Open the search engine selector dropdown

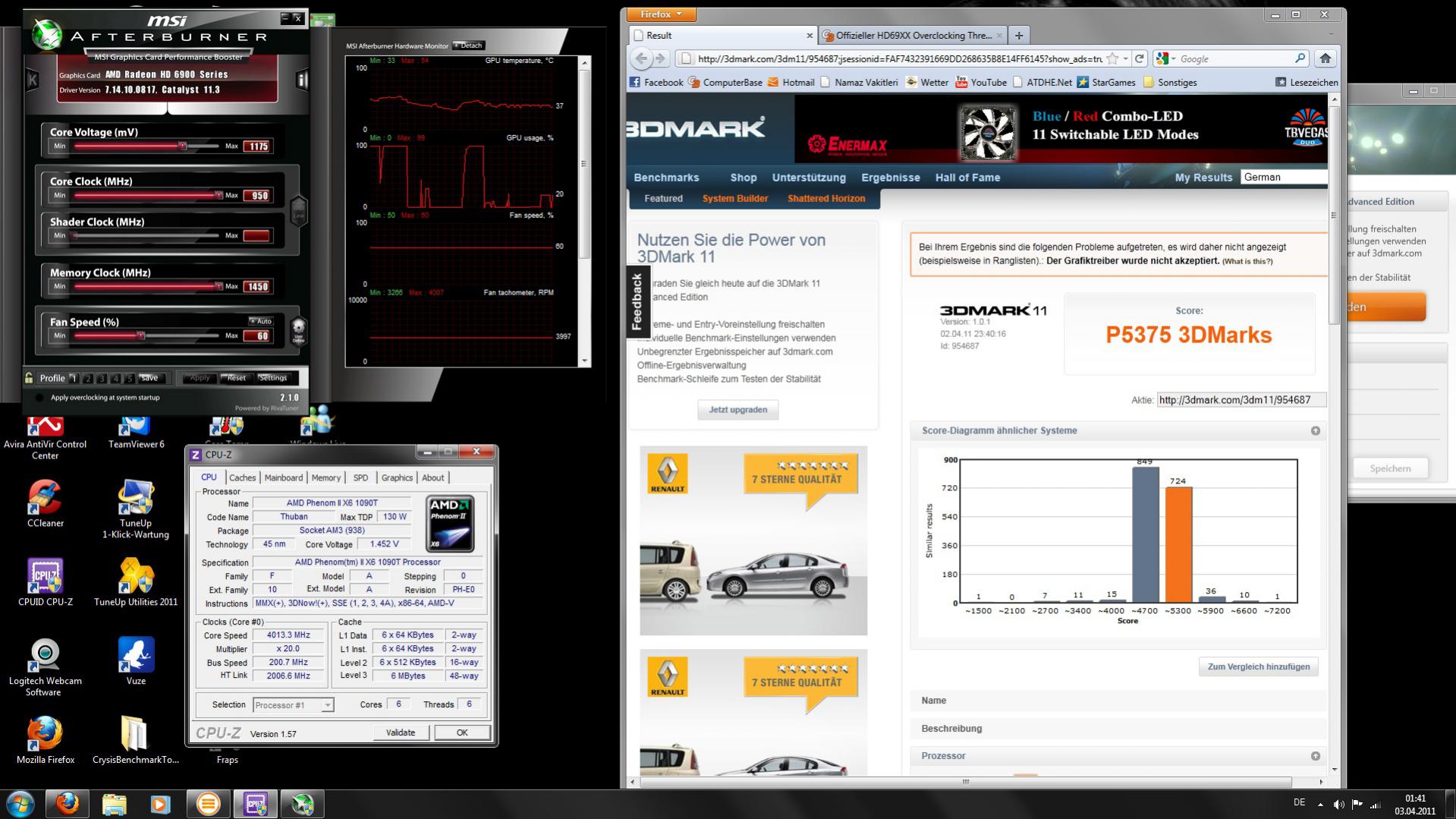pos(1165,58)
